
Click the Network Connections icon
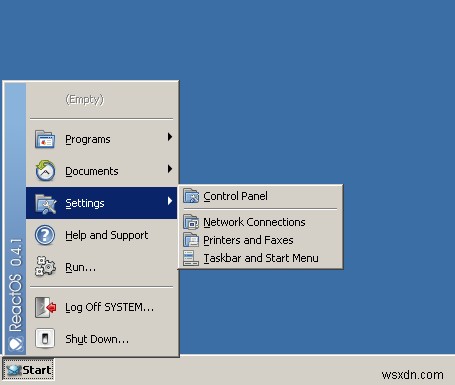click(x=191, y=222)
